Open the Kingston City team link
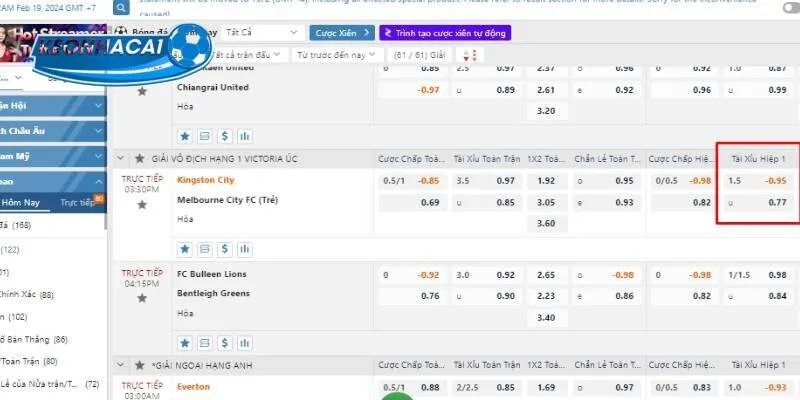 [205, 180]
